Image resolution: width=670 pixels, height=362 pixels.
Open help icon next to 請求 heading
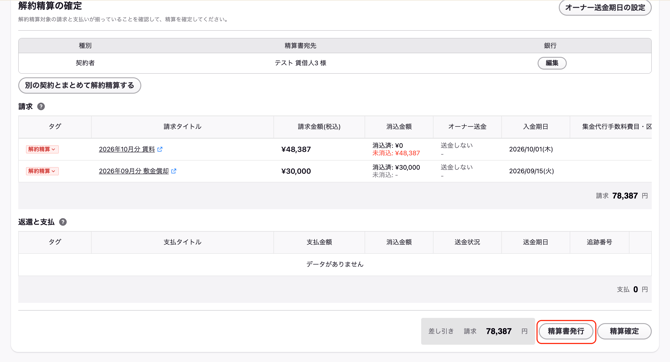tap(41, 106)
